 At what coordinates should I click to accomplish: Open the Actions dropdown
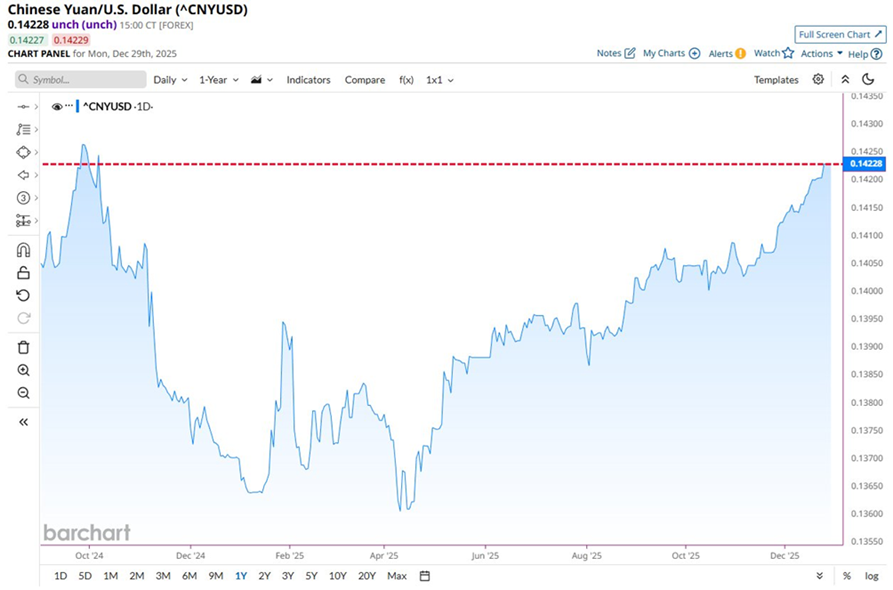821,54
